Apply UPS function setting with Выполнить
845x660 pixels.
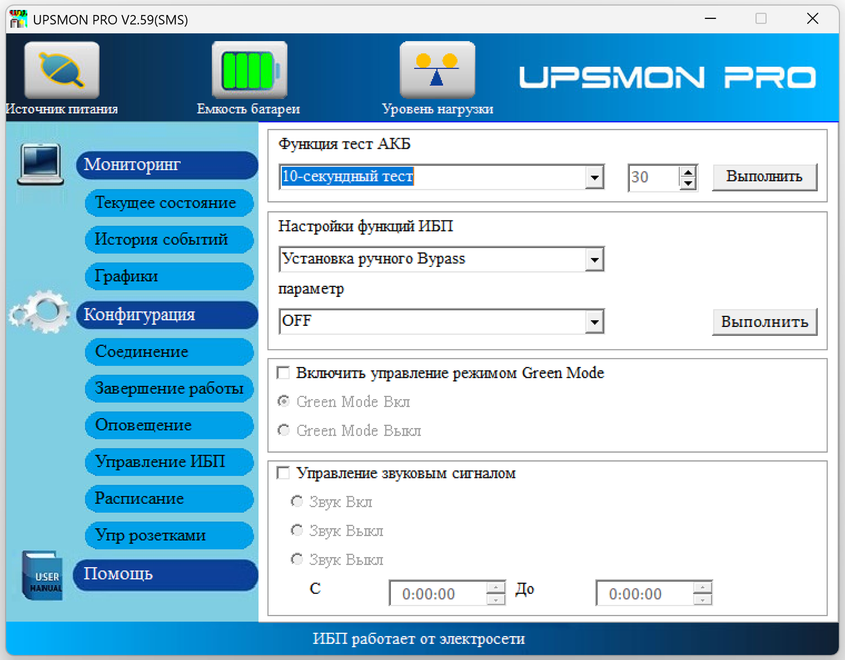coord(764,322)
